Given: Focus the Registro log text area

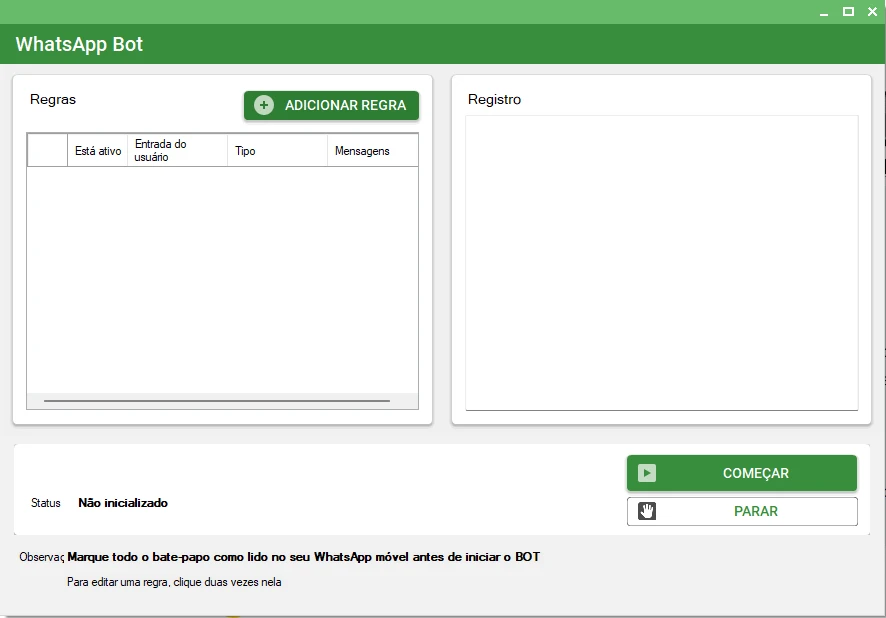Looking at the screenshot, I should tap(661, 262).
